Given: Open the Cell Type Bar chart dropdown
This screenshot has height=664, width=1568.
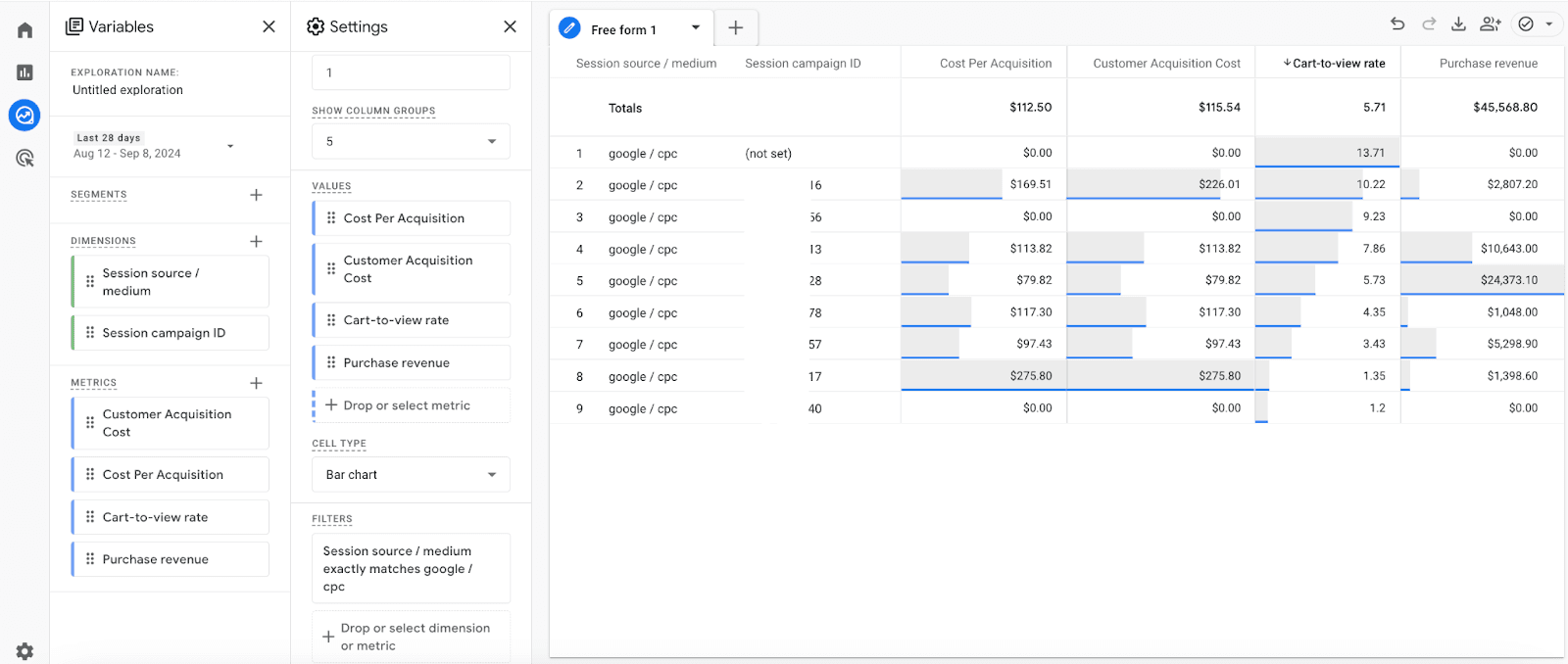Looking at the screenshot, I should (x=411, y=475).
